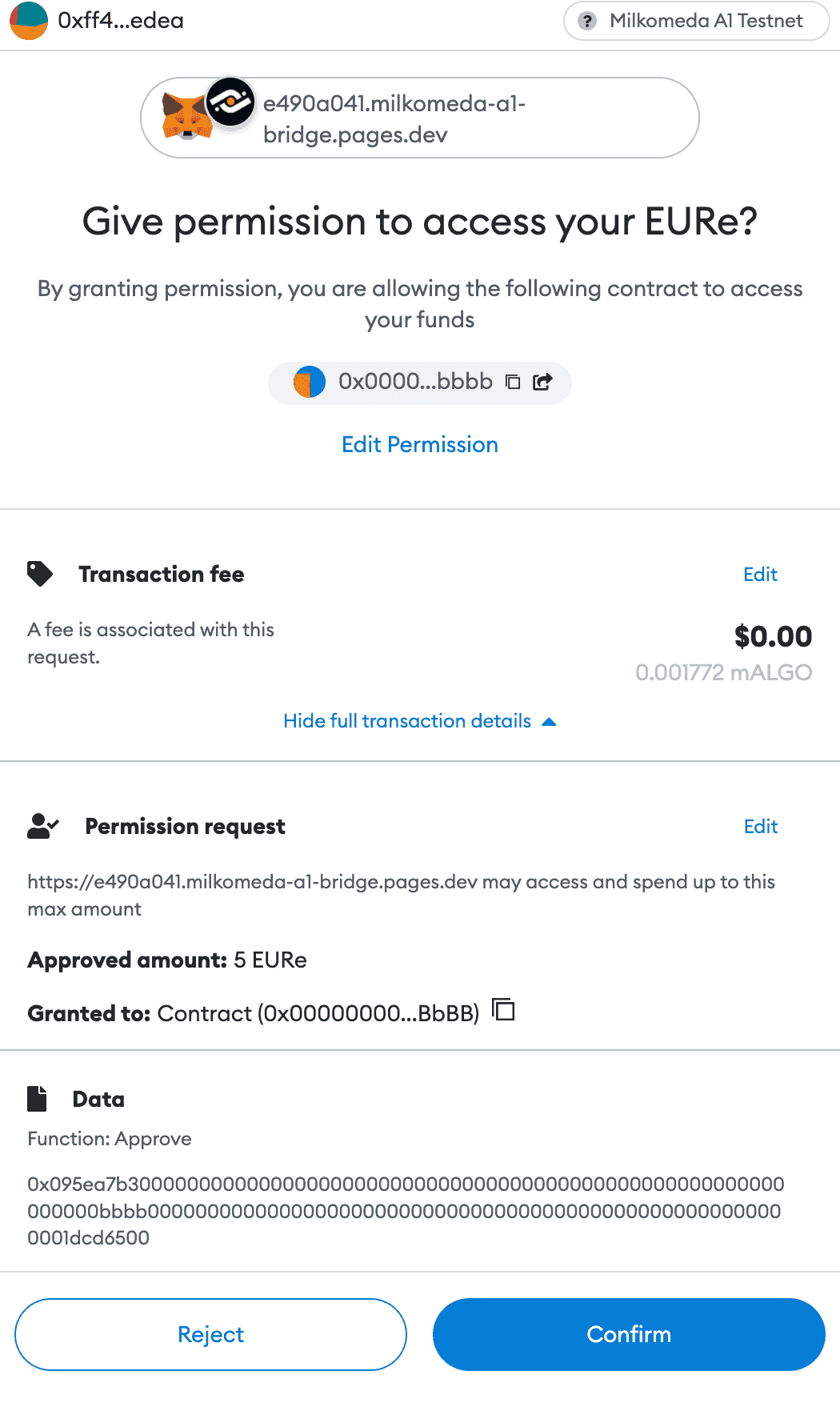
Task: Open the Milkomeda A1 Testnet network selector
Action: [x=697, y=21]
